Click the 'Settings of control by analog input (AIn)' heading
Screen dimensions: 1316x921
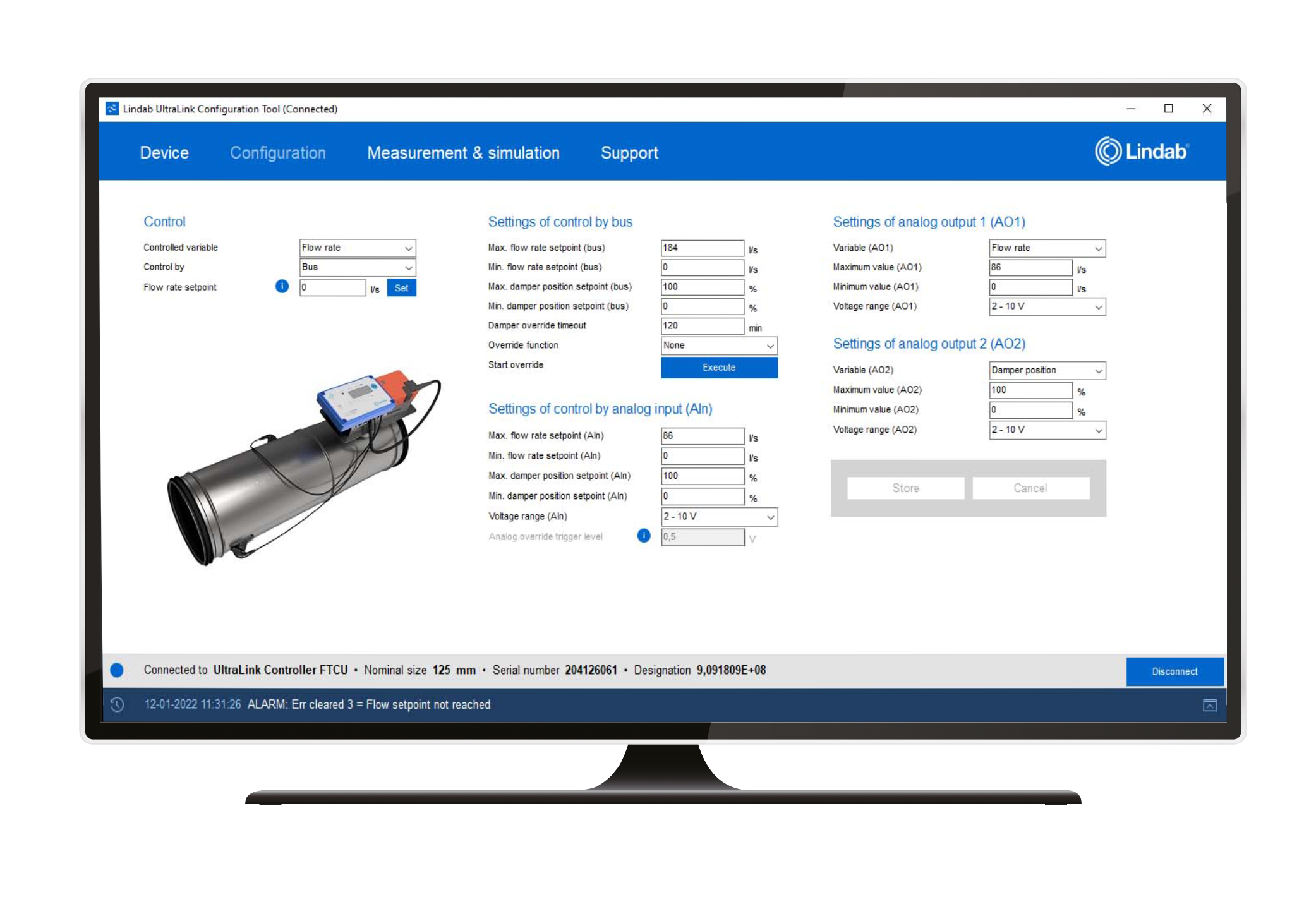click(600, 409)
